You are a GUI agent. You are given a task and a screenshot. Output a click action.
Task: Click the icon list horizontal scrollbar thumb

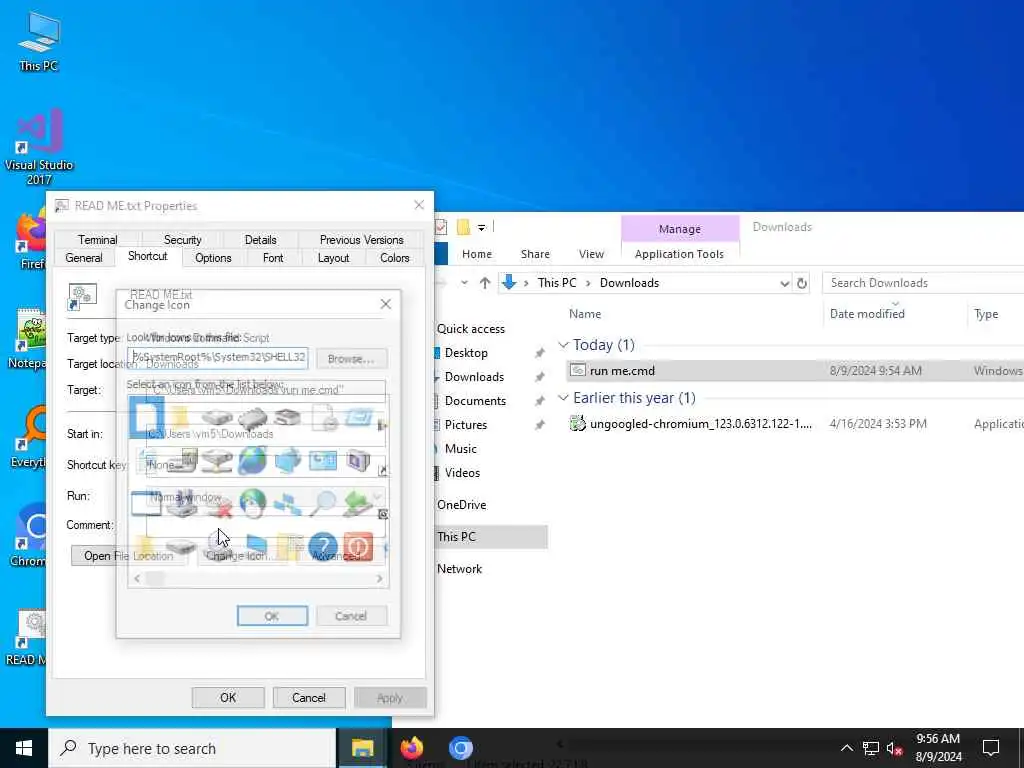coord(155,579)
